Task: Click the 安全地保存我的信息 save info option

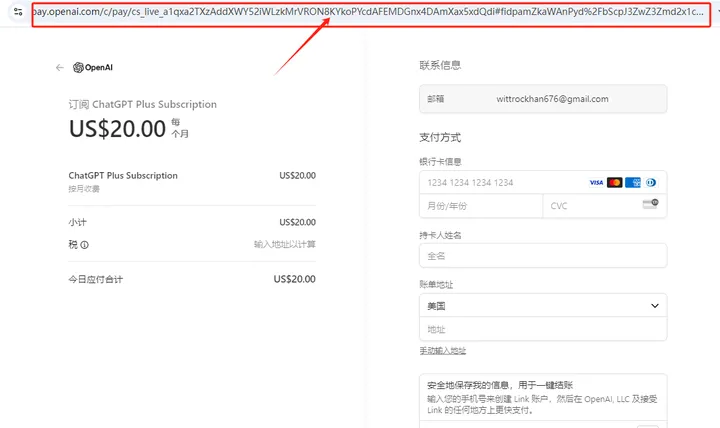Action: coord(500,385)
